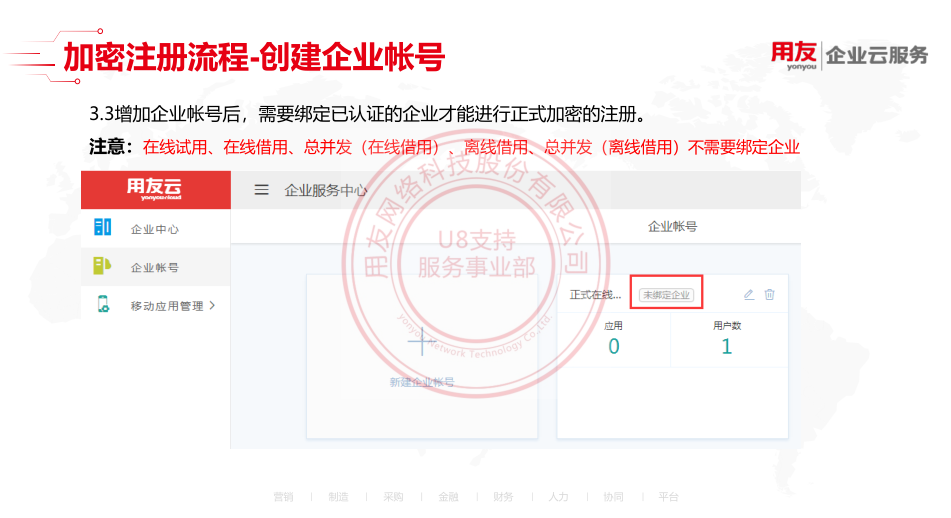Edit the 正式在线 account with pencil icon
Image resolution: width=951 pixels, height=518 pixels.
pos(749,294)
